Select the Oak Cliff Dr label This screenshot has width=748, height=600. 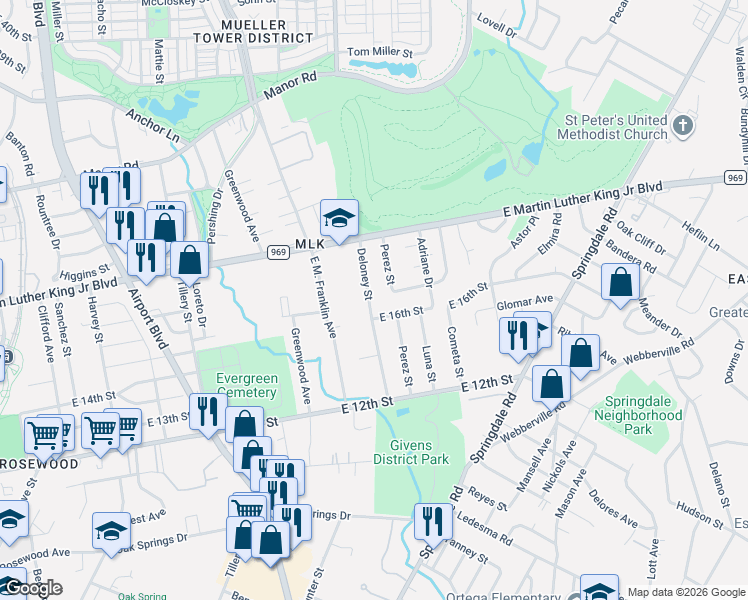(641, 238)
